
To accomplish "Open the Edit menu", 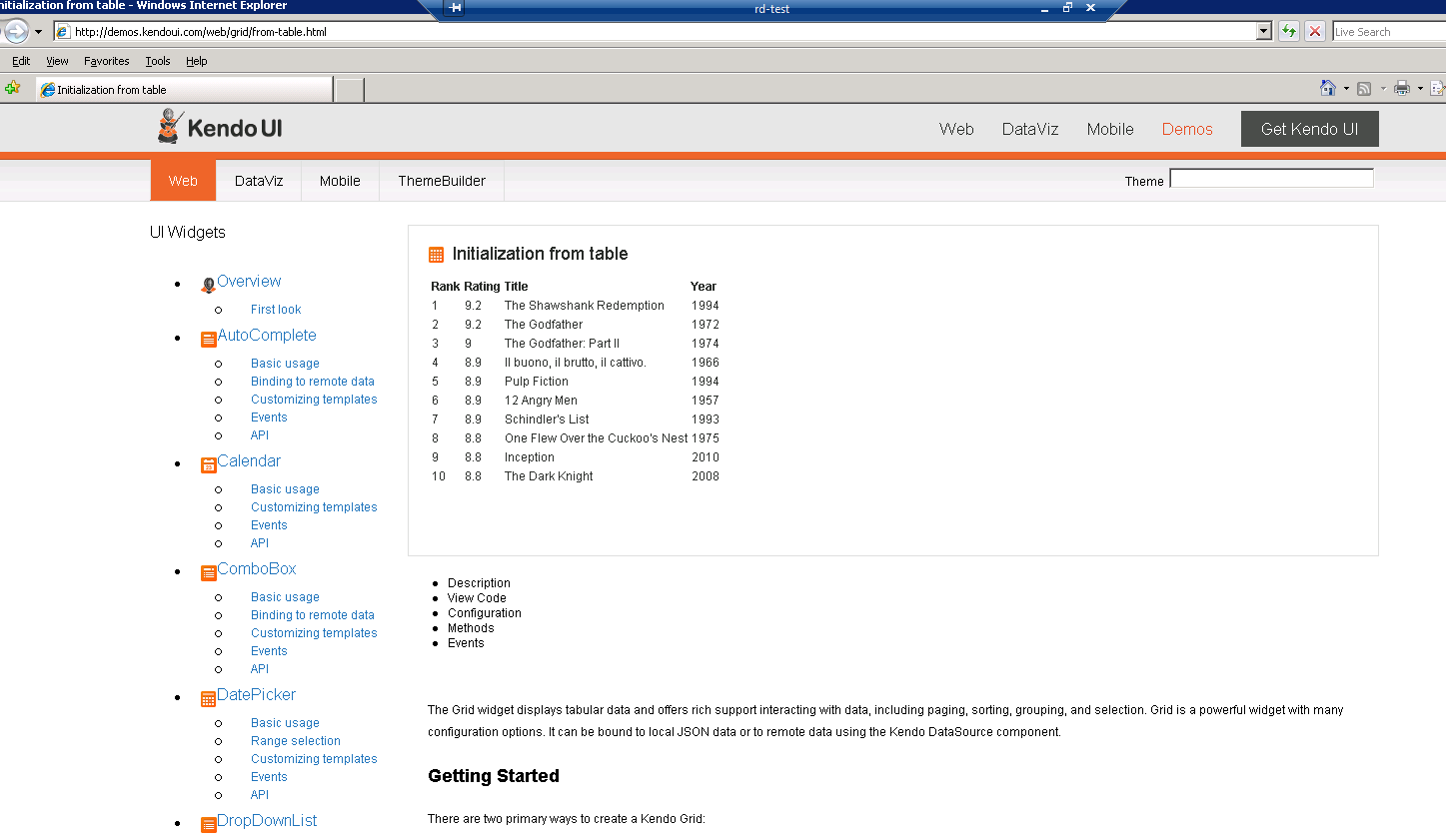I will coord(21,61).
